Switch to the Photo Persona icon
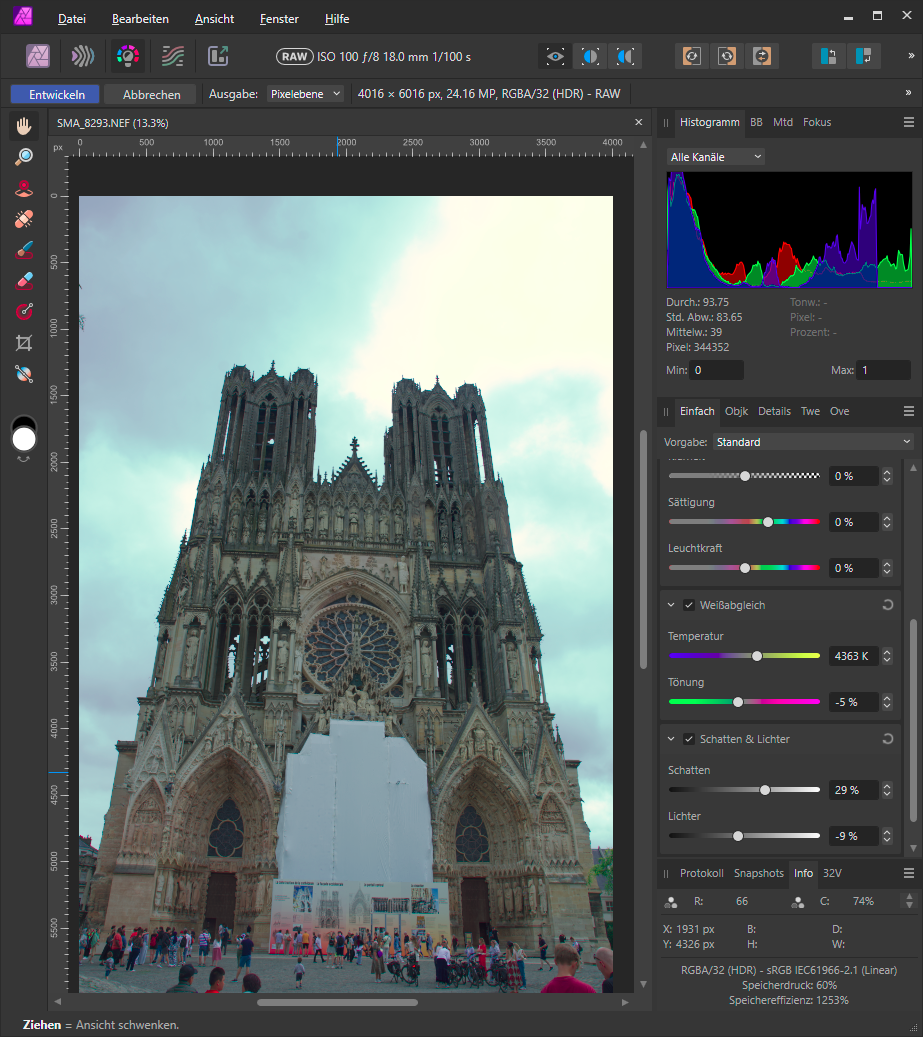 (x=38, y=56)
